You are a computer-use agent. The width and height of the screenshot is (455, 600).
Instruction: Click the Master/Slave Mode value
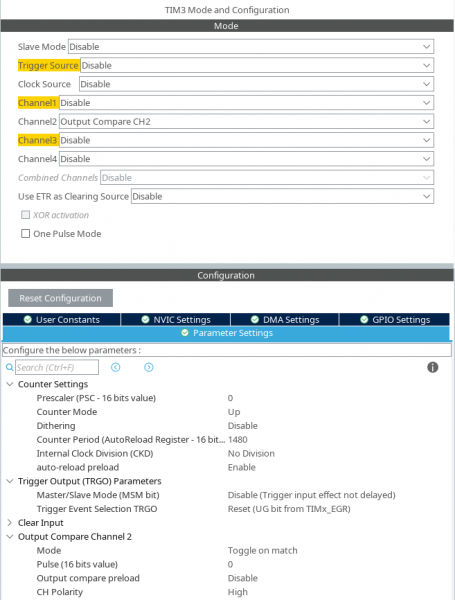pyautogui.click(x=311, y=495)
